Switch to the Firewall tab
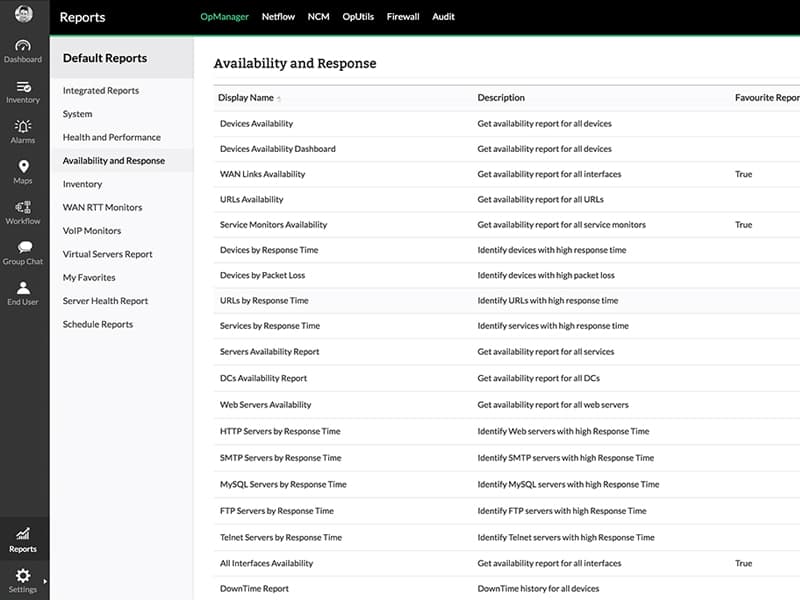Viewport: 800px width, 600px height. (x=403, y=17)
